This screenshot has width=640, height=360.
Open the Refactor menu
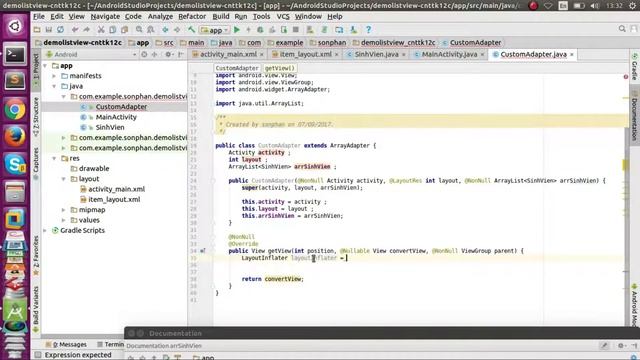tap(192, 17)
